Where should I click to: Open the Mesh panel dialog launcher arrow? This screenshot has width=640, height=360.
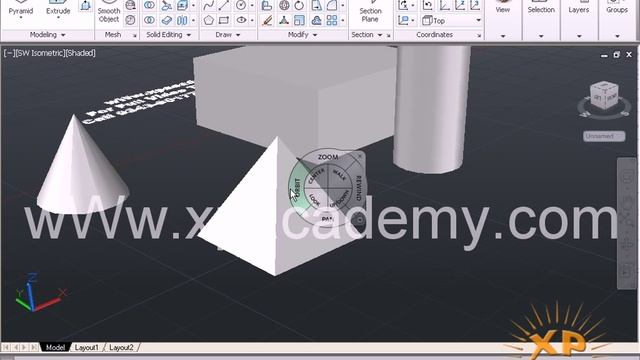134,36
